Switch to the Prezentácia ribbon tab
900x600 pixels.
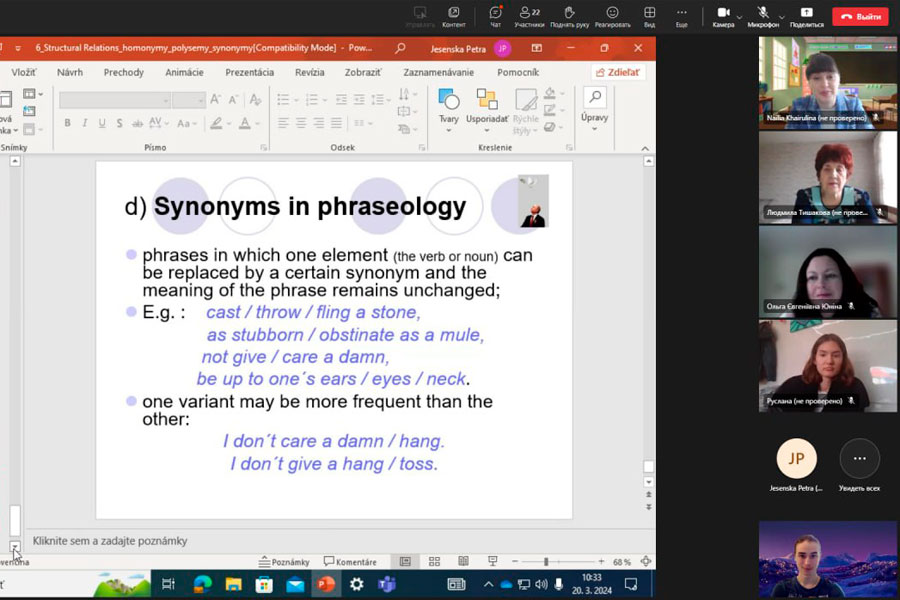pos(249,72)
